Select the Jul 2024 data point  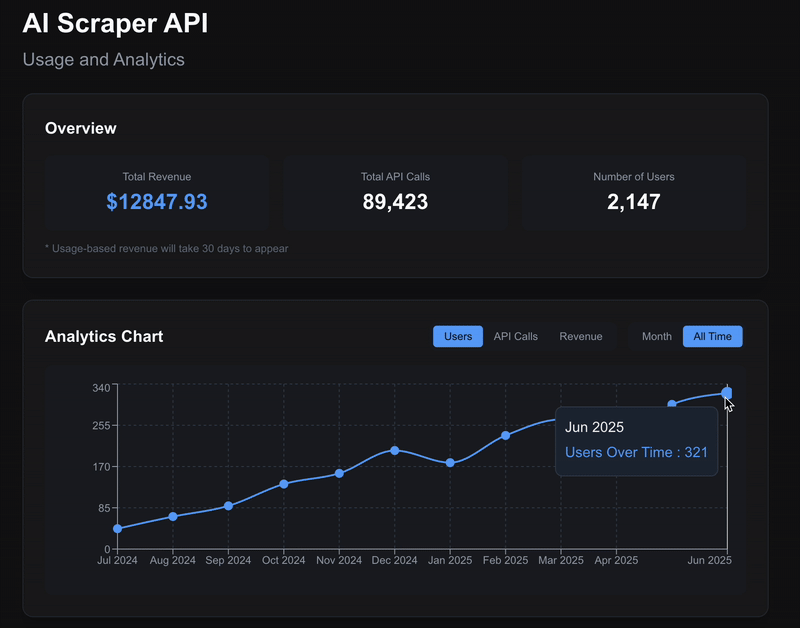117,528
